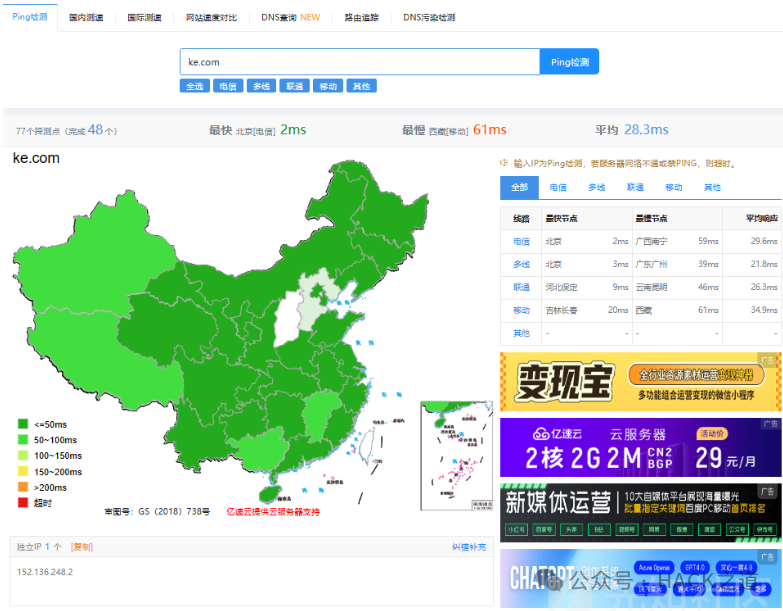Toggle the 电信 line filter below input
Image resolution: width=783 pixels, height=611 pixels.
pyautogui.click(x=228, y=86)
